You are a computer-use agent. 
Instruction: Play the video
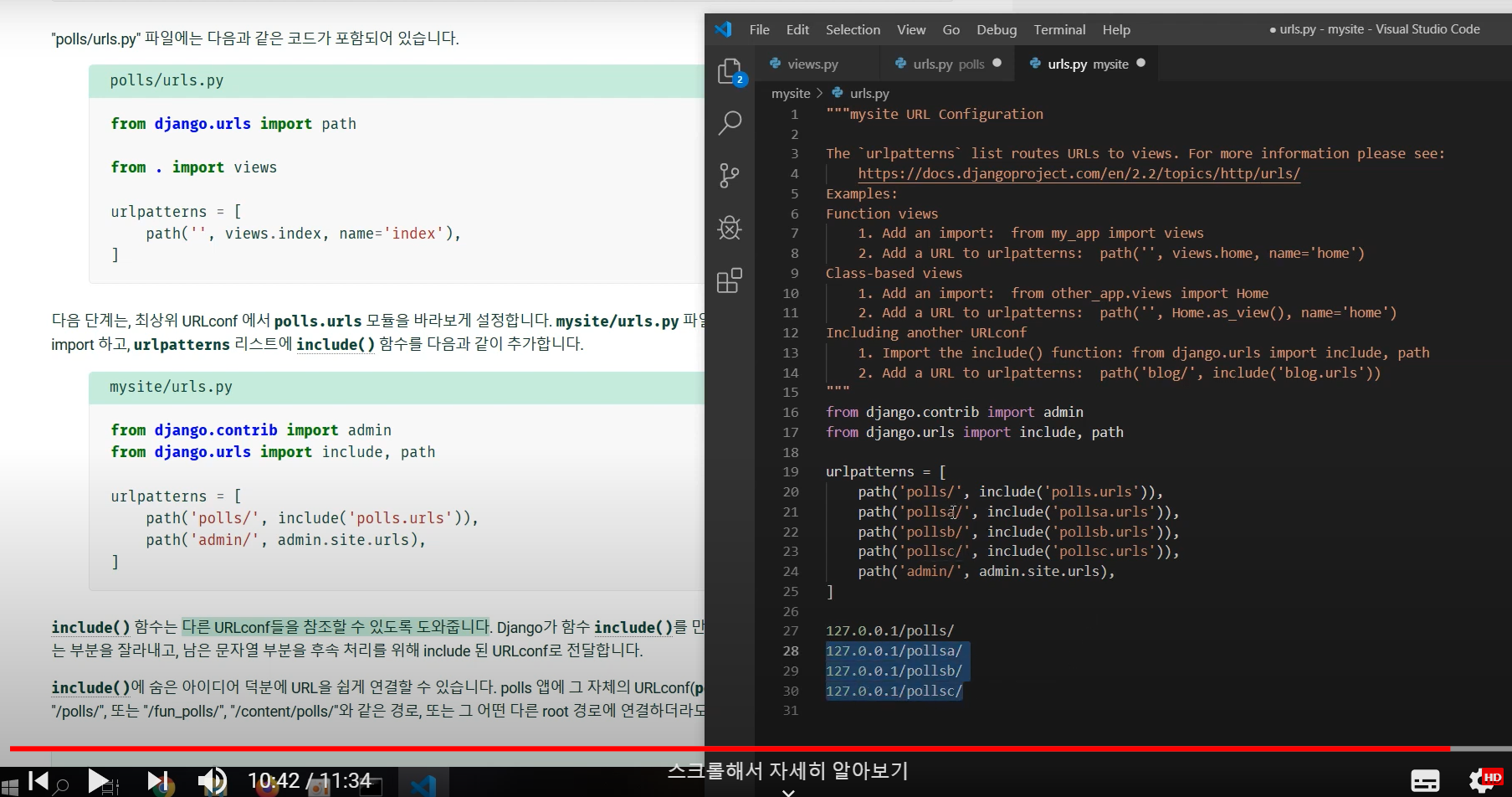coord(98,781)
